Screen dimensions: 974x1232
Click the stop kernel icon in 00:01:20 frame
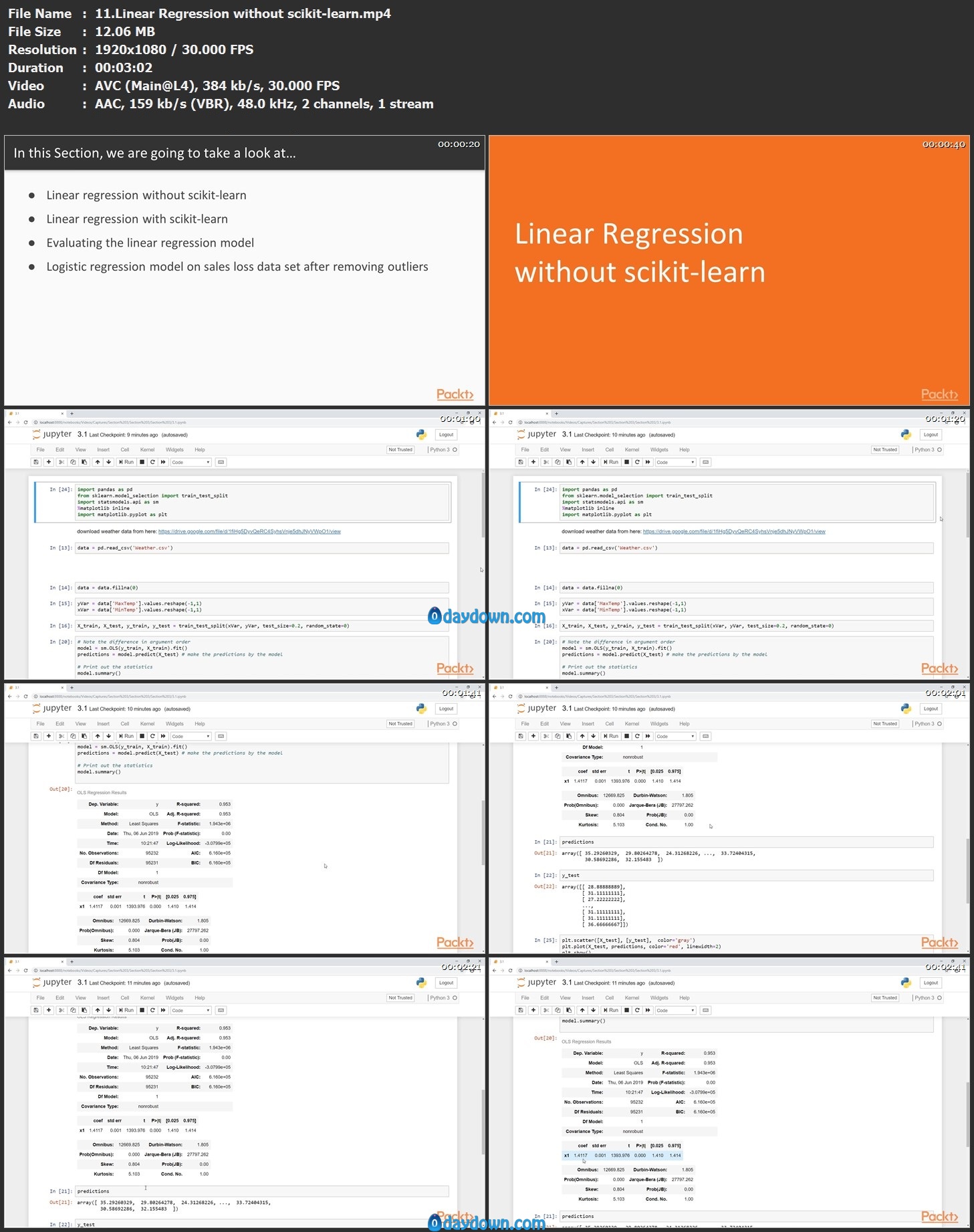tap(626, 462)
